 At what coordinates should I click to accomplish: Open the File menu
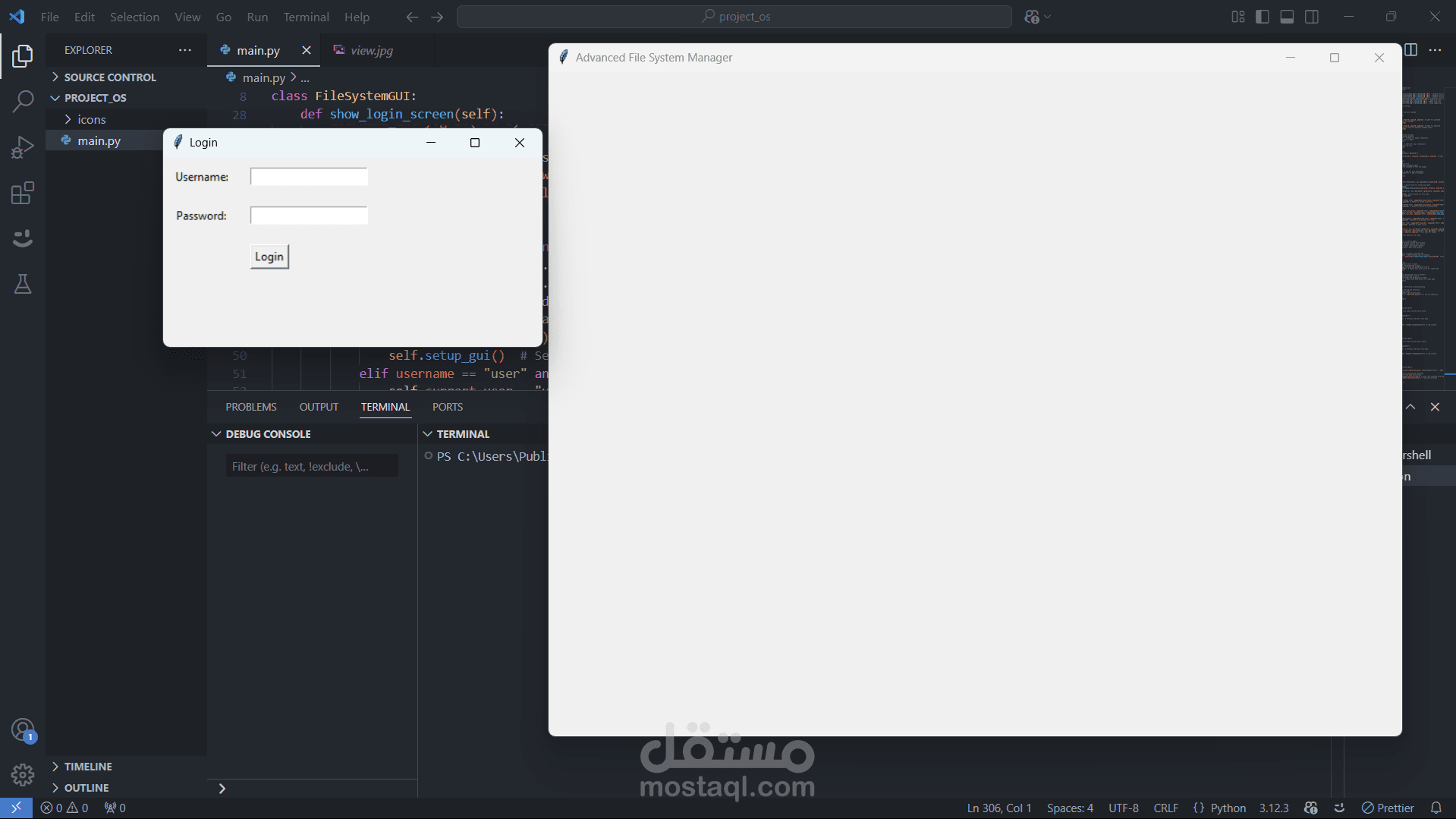tap(50, 17)
